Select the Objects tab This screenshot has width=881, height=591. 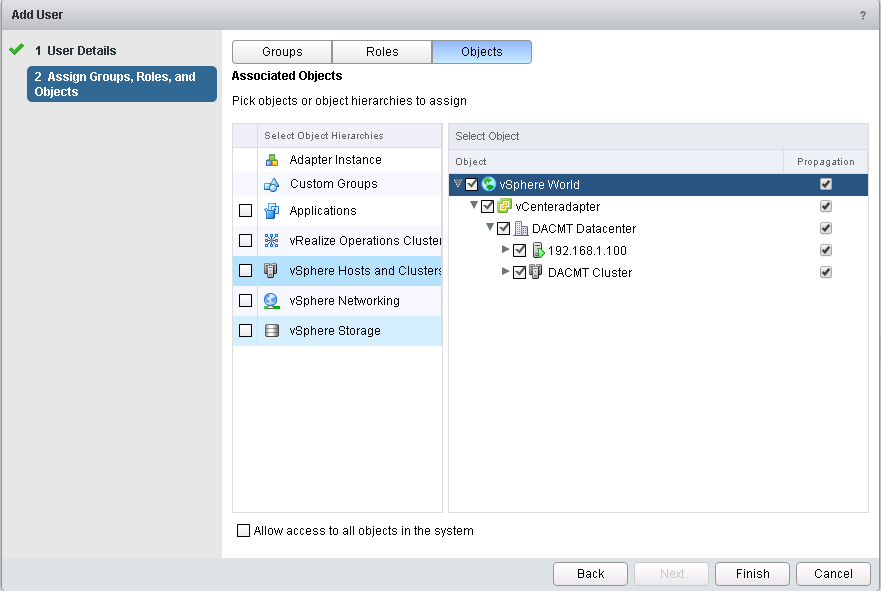[482, 52]
